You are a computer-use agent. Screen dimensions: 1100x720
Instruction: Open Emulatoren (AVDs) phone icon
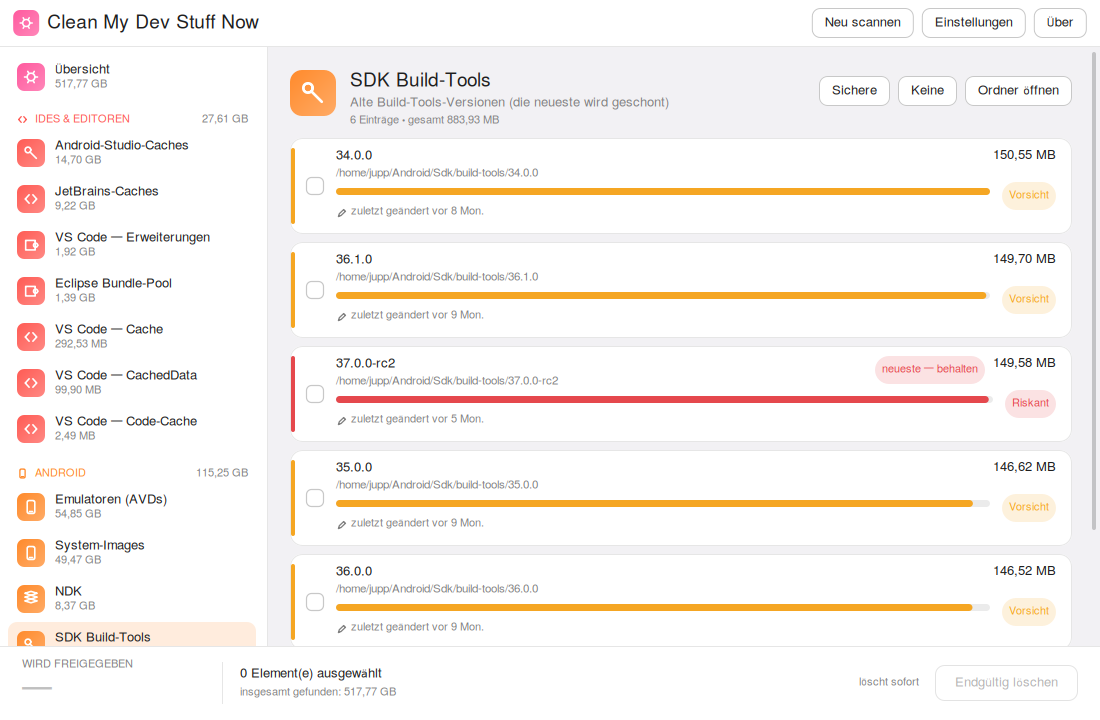click(31, 507)
